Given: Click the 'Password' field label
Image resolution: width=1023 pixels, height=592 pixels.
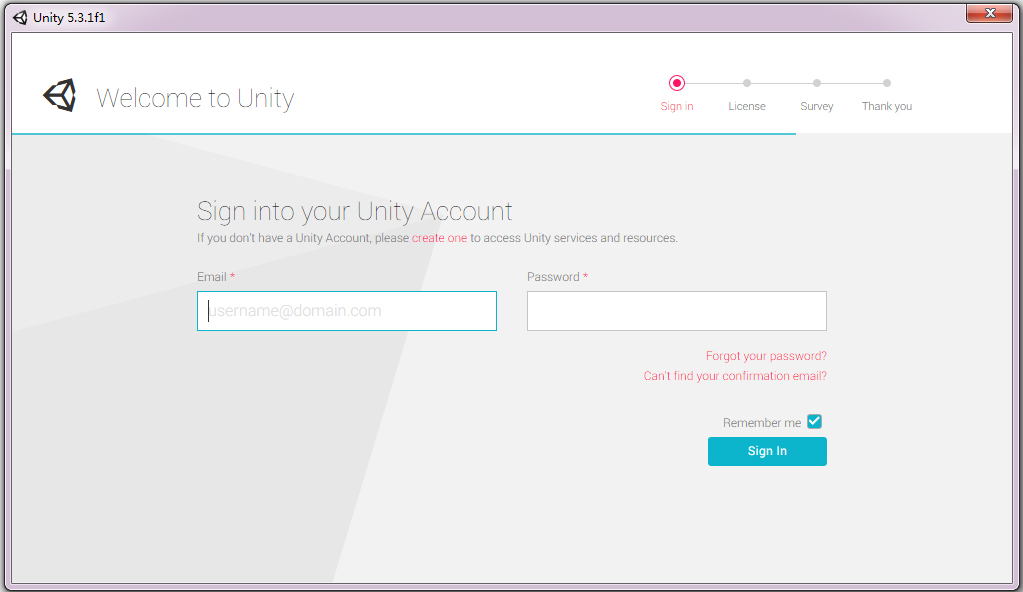Looking at the screenshot, I should point(553,277).
